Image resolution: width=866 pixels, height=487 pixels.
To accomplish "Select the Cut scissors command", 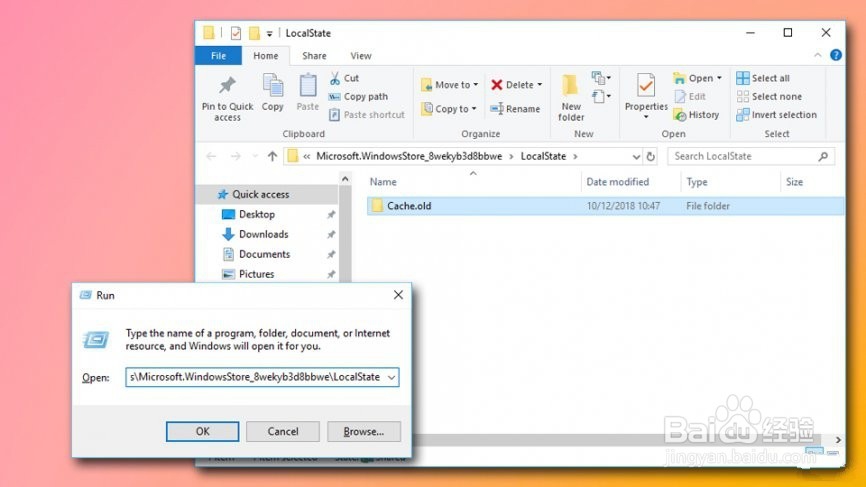I will coord(344,78).
